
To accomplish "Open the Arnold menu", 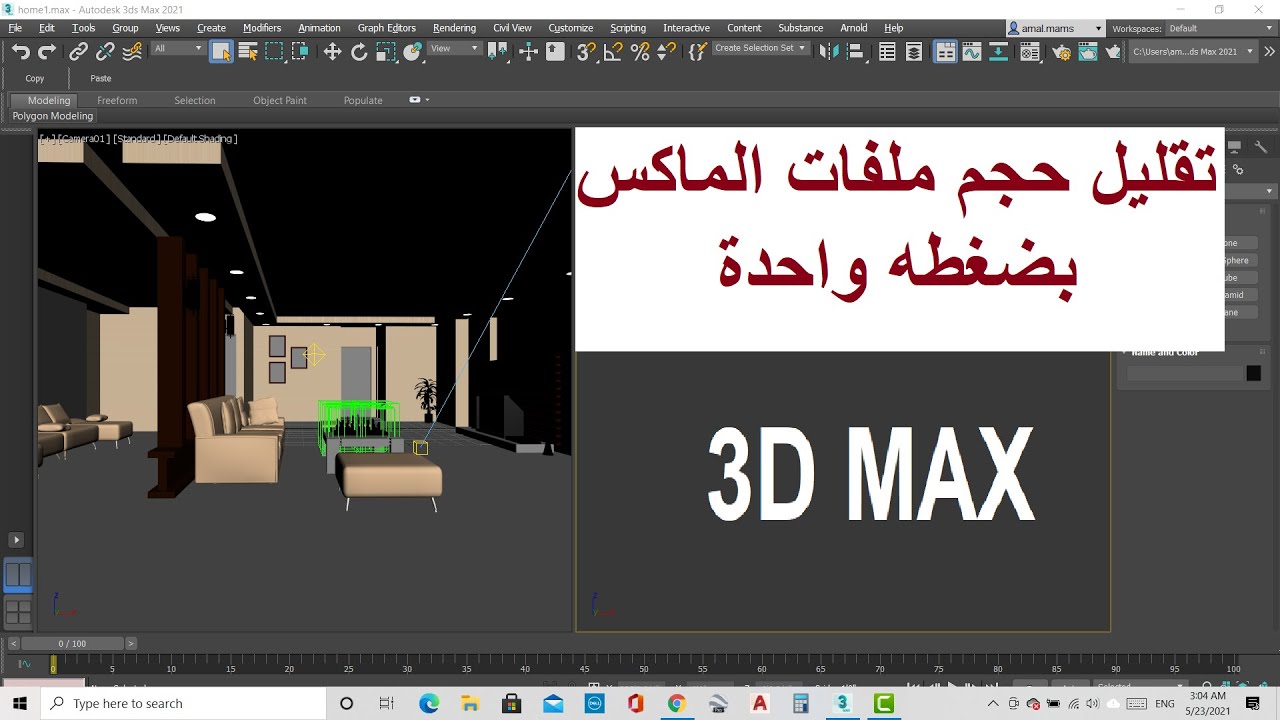I will click(853, 28).
